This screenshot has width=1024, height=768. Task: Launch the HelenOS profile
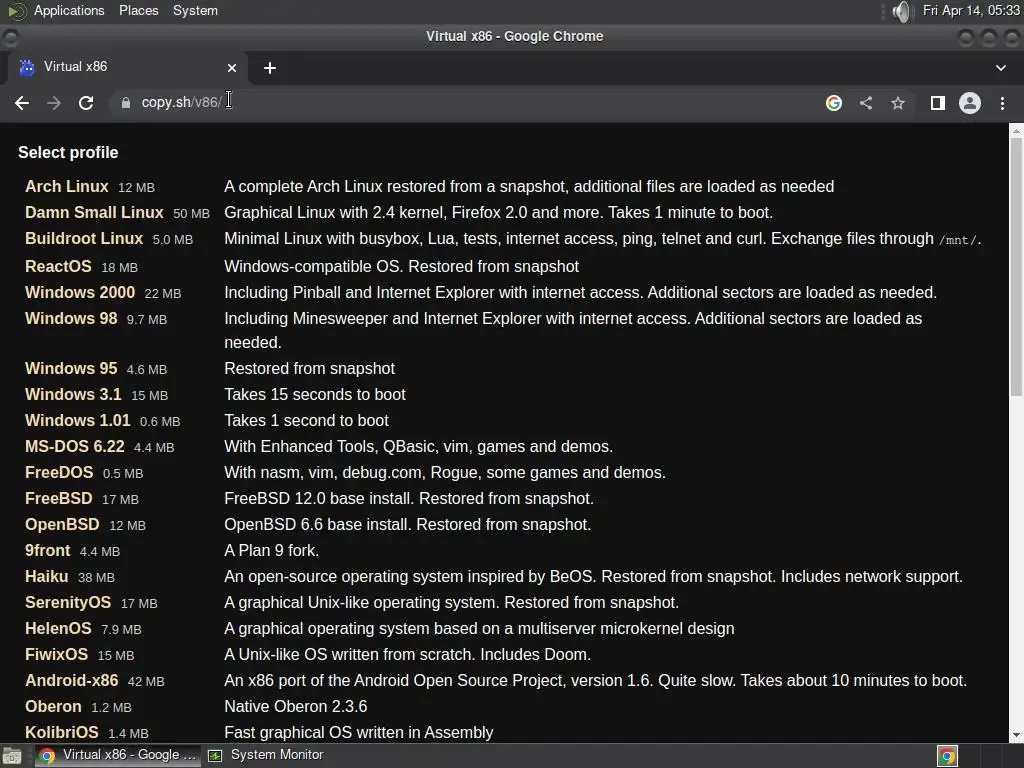(58, 629)
